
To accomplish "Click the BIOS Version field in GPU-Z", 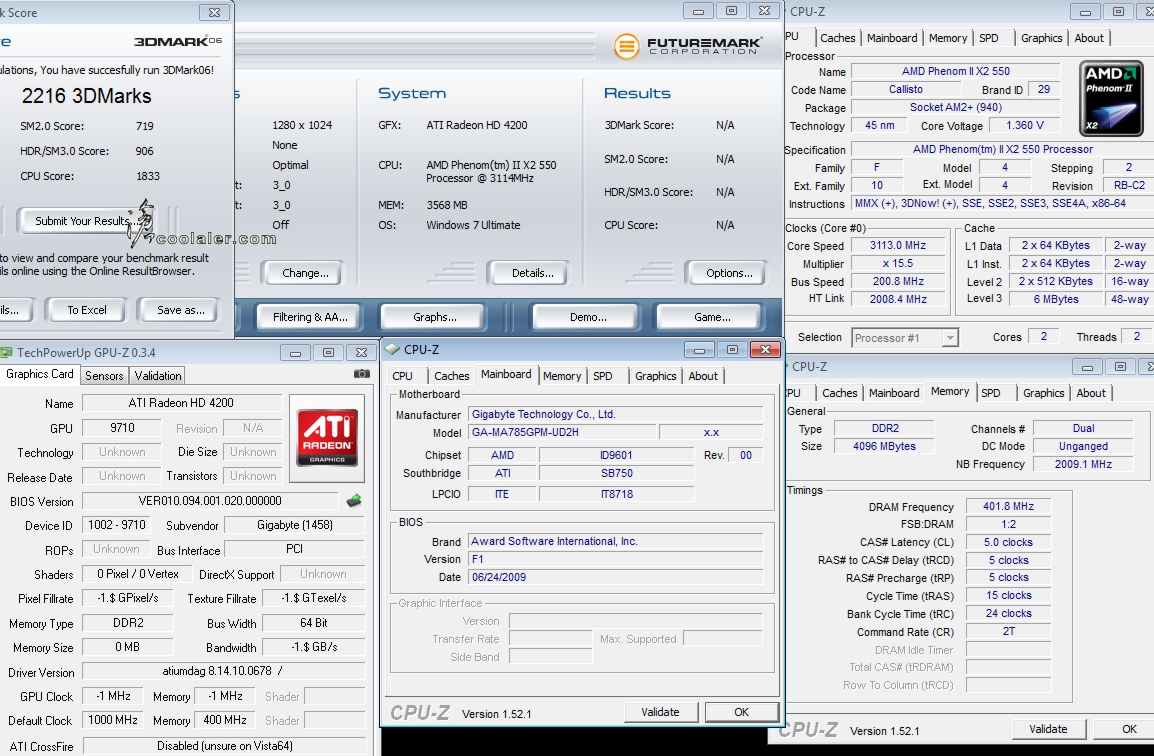I will [x=210, y=501].
